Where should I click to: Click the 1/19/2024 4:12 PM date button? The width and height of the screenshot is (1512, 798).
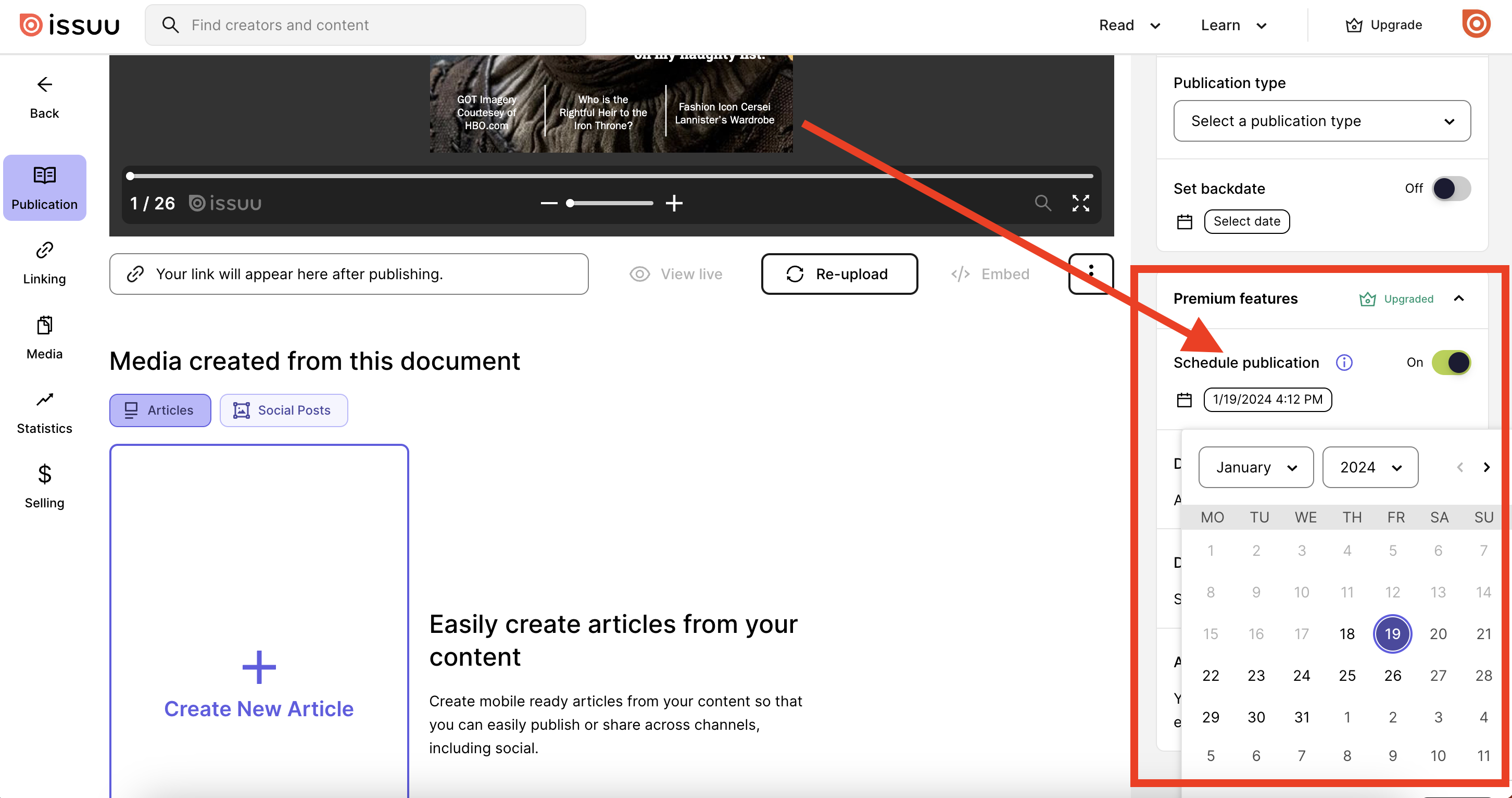(x=1267, y=400)
